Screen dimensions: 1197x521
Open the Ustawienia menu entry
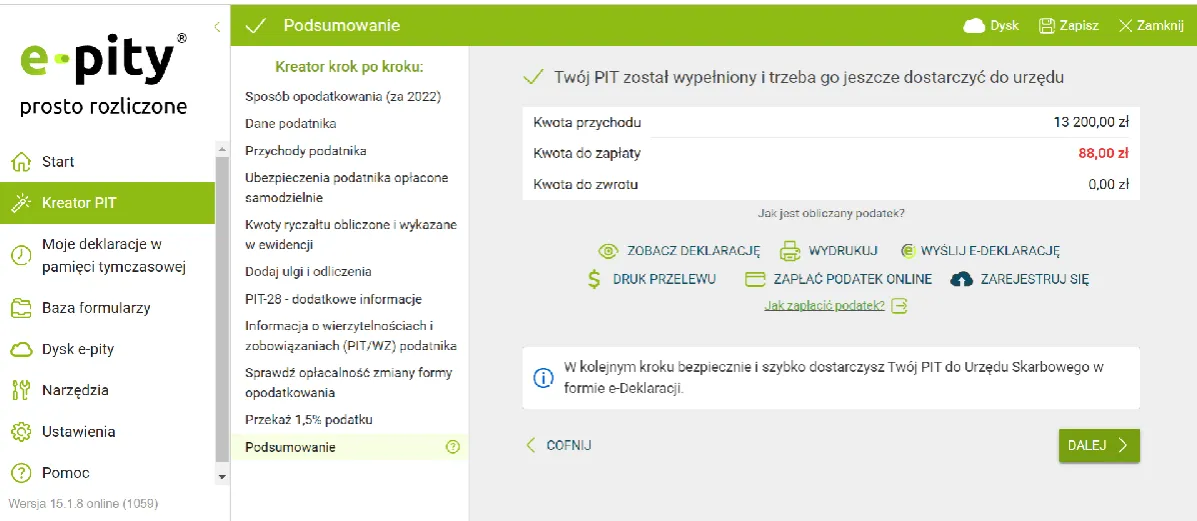[79, 432]
